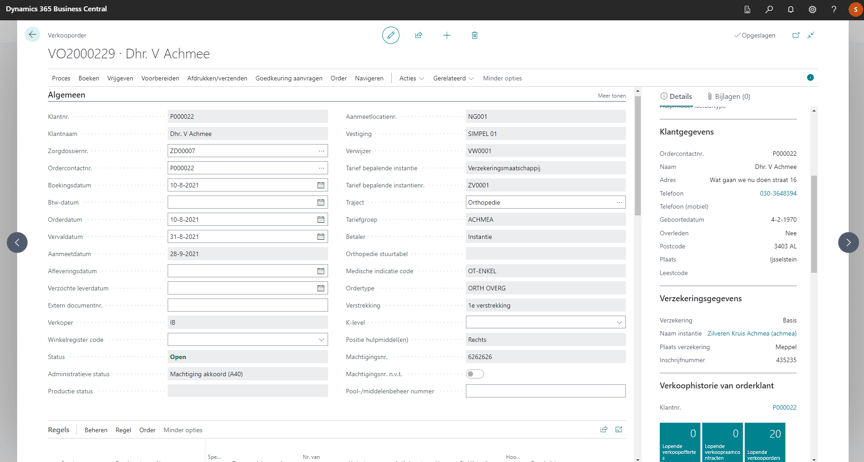Click the green info indicator icon
Viewport: 864px width, 462px height.
pyautogui.click(x=810, y=78)
